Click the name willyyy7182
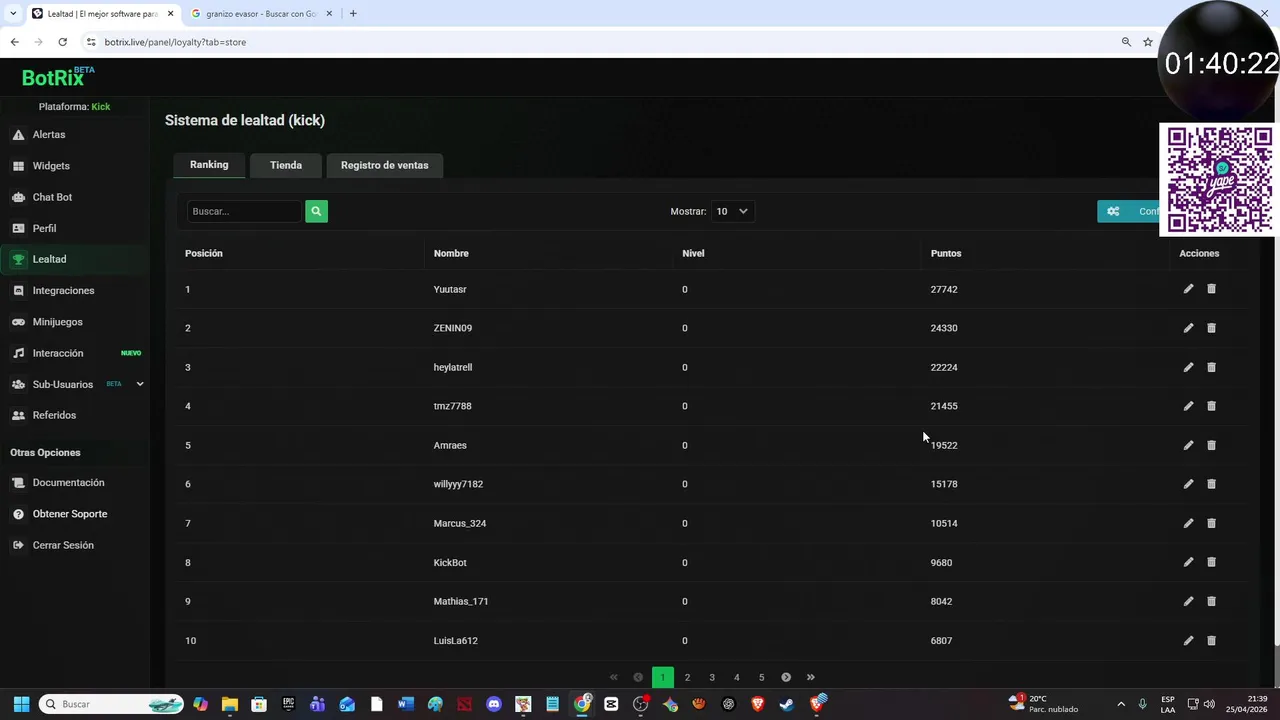1280x720 pixels. tap(458, 484)
